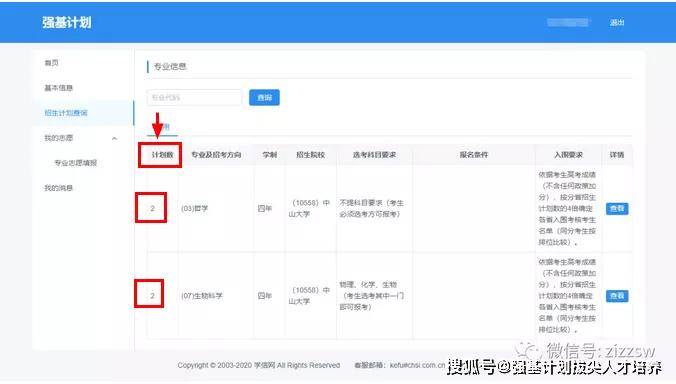Click the 查看 button for (07)生物科学
Viewport: 676px width, 384px height.
pyautogui.click(x=617, y=296)
